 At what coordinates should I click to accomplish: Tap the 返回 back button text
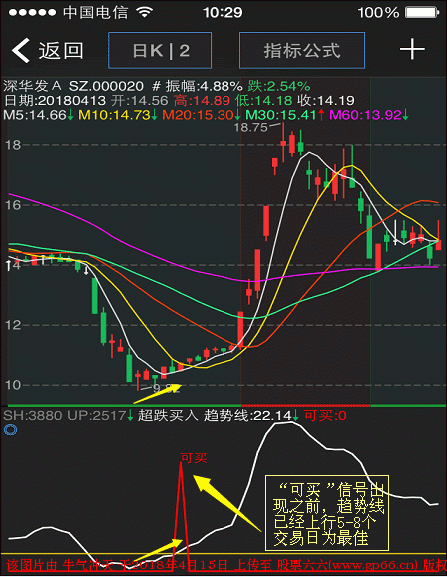61,51
